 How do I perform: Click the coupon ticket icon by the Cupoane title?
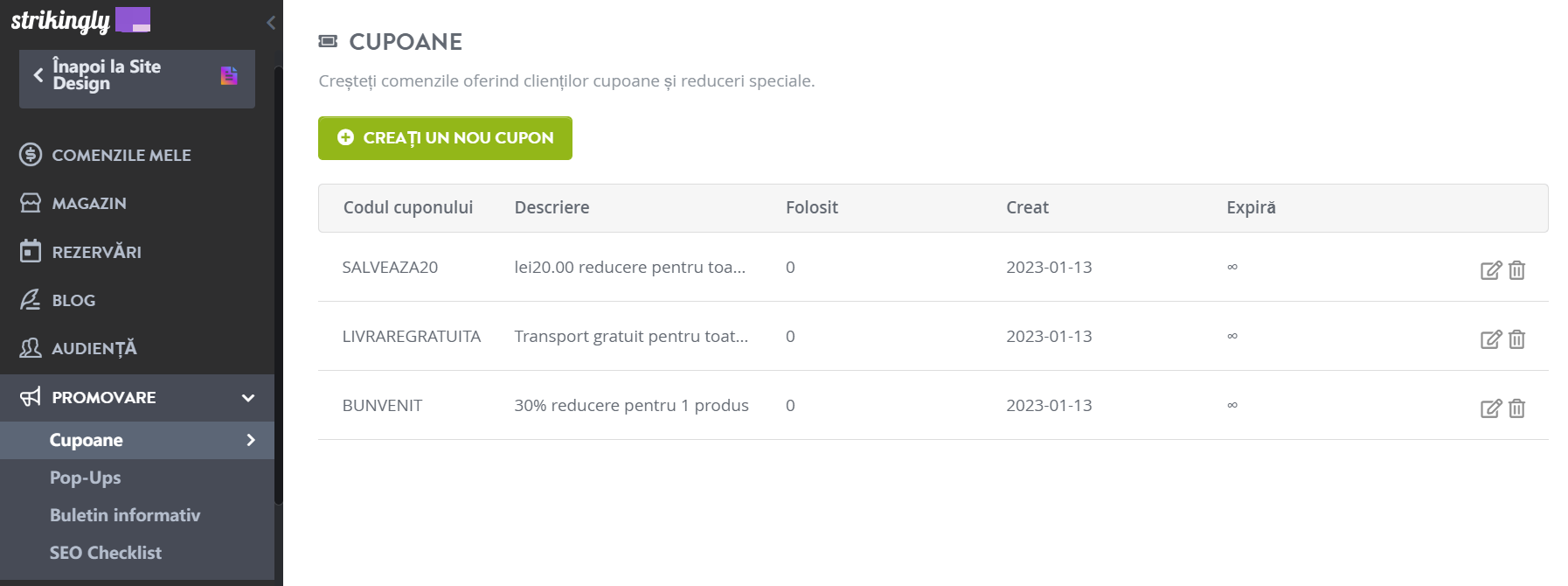[x=328, y=41]
